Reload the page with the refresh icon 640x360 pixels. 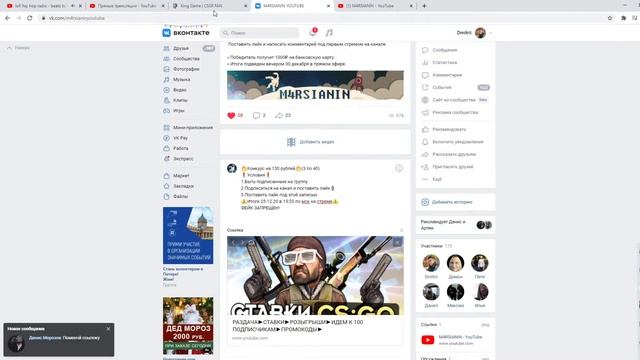(x=30, y=18)
